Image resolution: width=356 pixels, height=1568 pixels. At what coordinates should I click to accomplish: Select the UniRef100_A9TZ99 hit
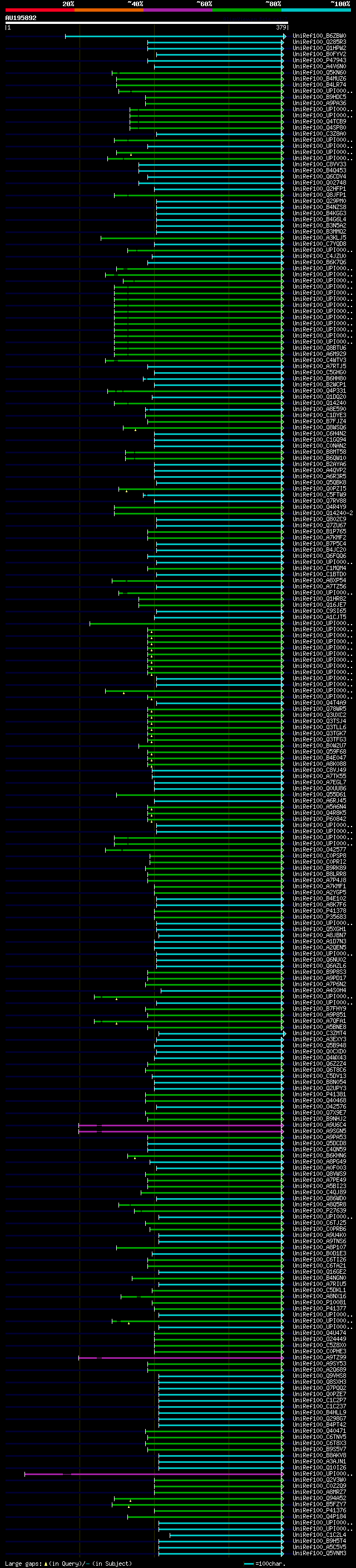click(319, 1357)
